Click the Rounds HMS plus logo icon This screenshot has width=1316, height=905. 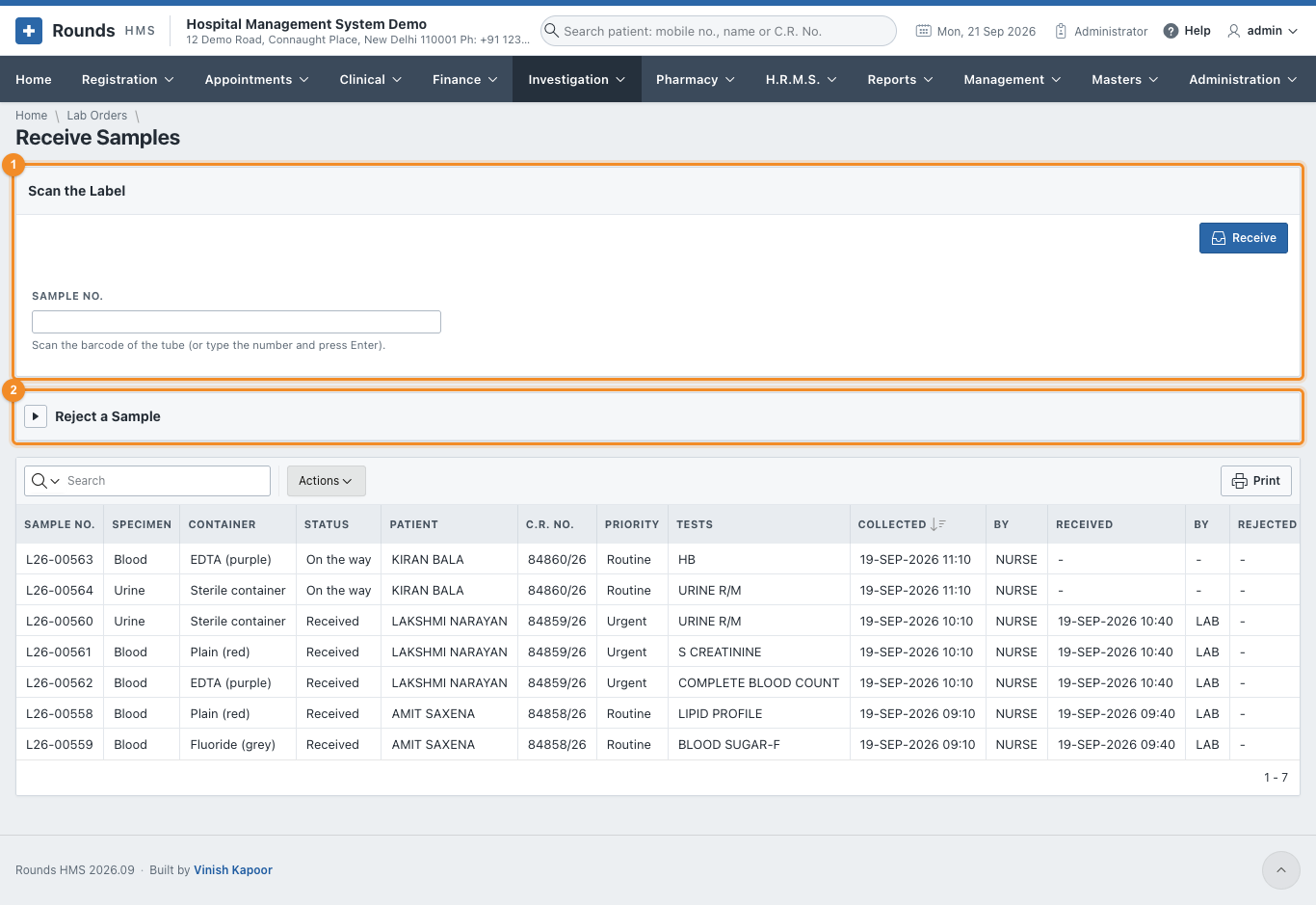(x=29, y=31)
